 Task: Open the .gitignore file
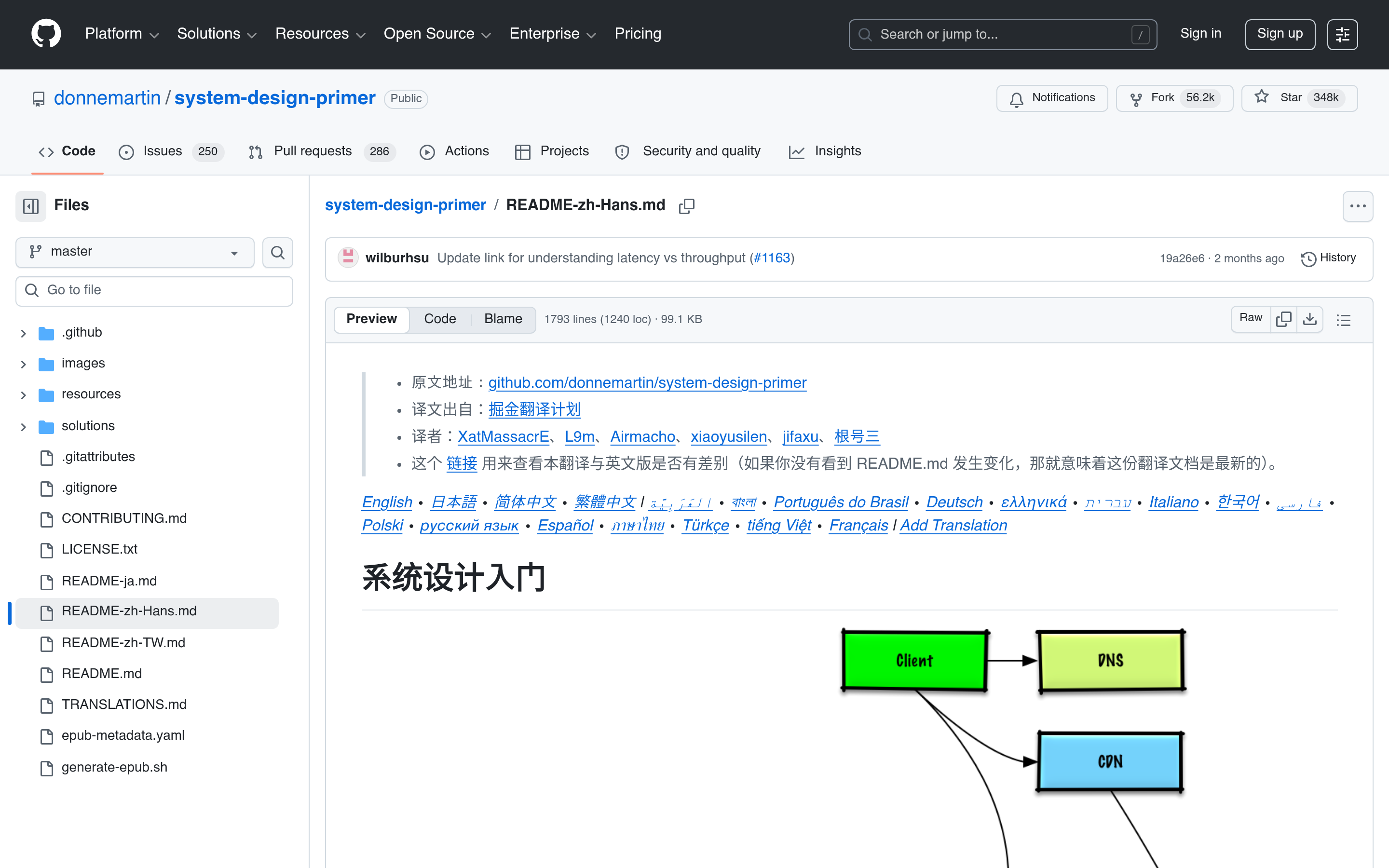[x=89, y=488]
